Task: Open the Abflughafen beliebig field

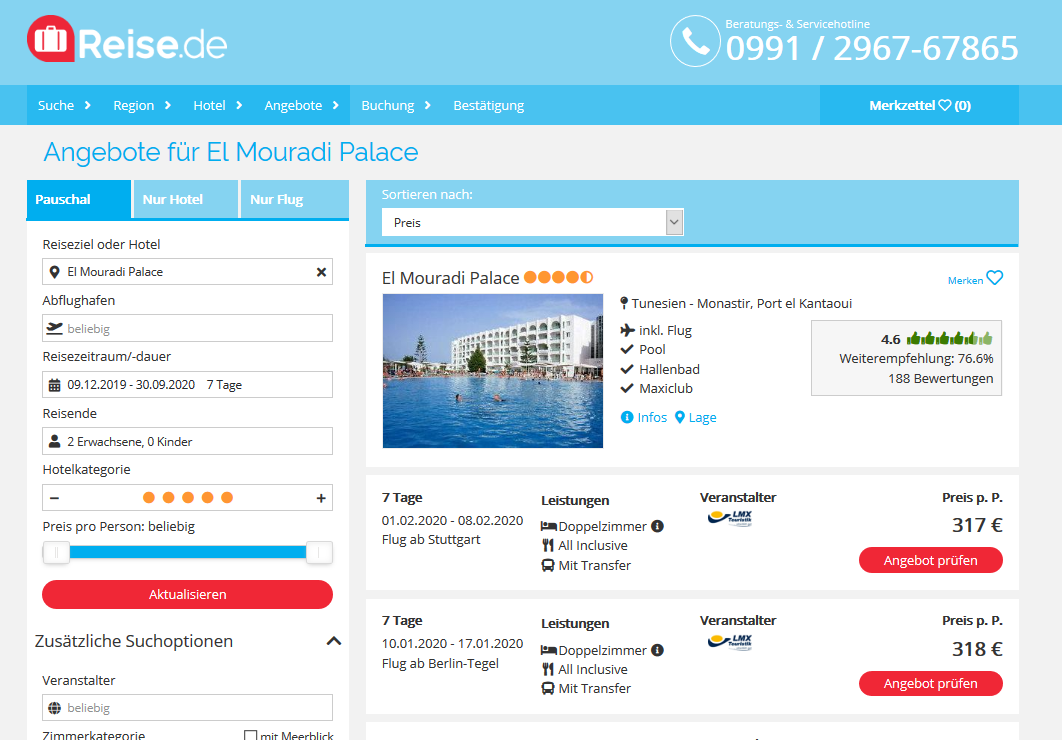Action: click(188, 328)
